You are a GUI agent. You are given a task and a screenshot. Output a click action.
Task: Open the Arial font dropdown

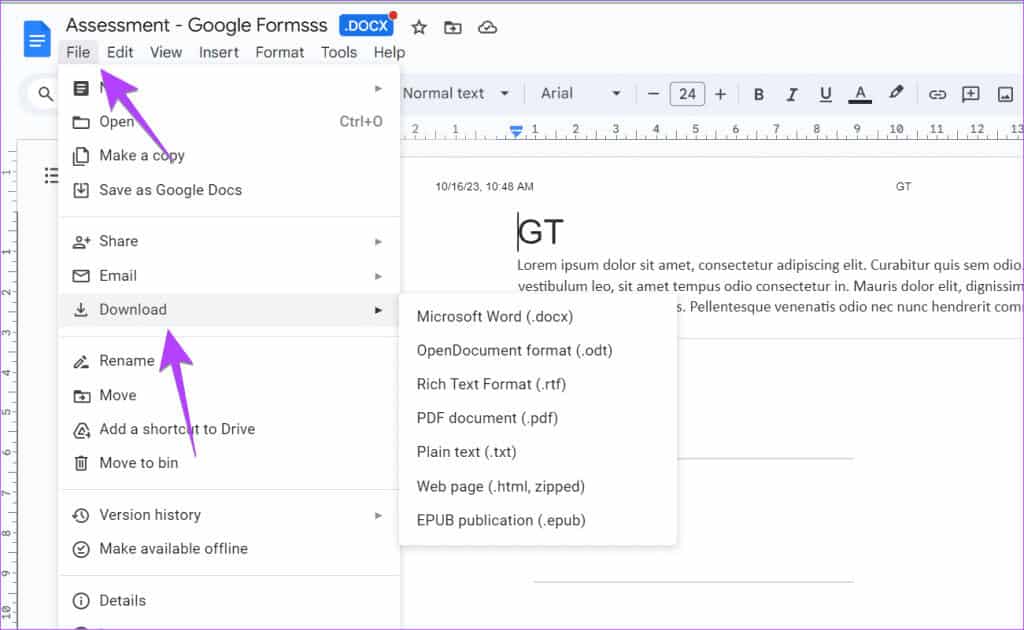pyautogui.click(x=580, y=93)
